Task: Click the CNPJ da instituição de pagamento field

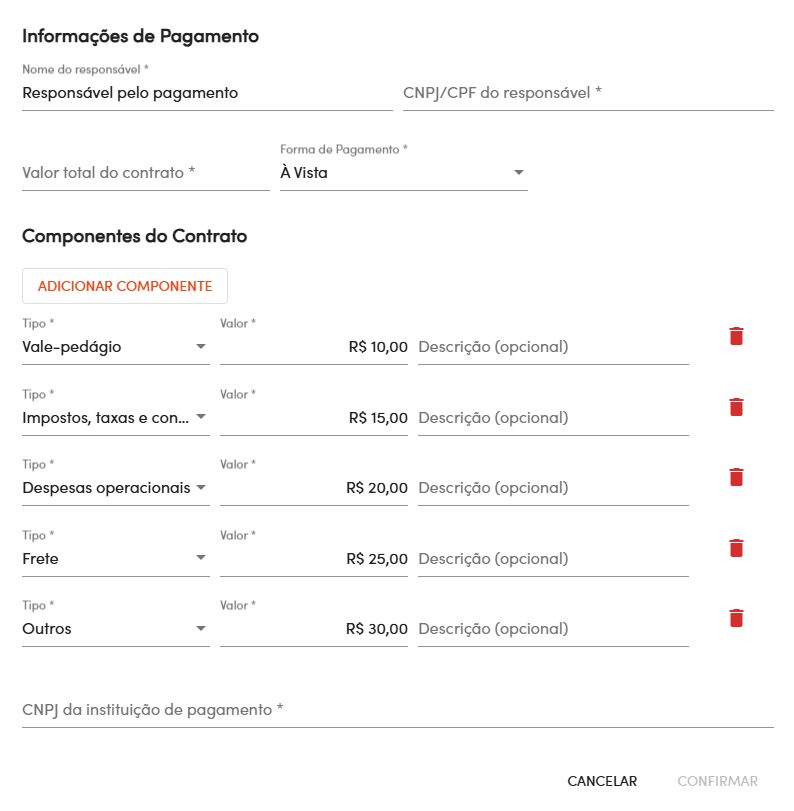Action: pyautogui.click(x=397, y=710)
